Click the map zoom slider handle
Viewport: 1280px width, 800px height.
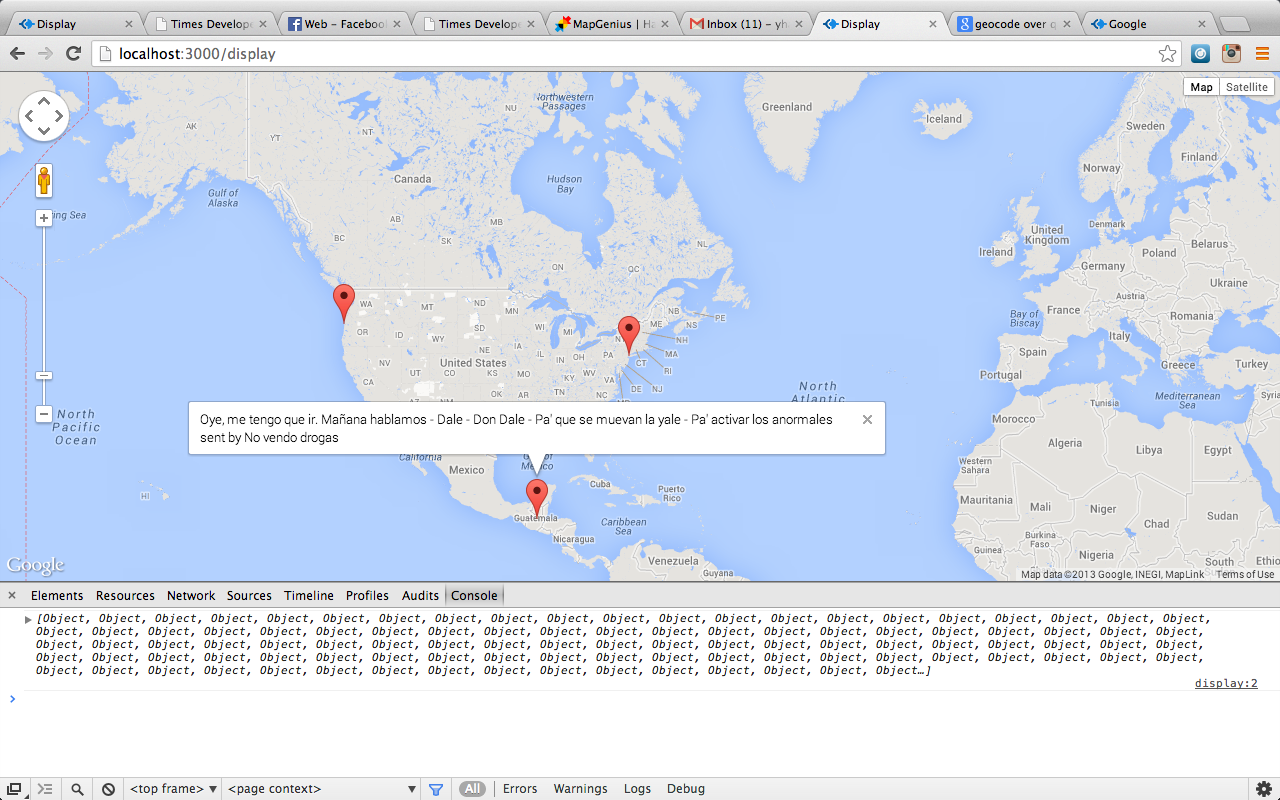(x=44, y=375)
